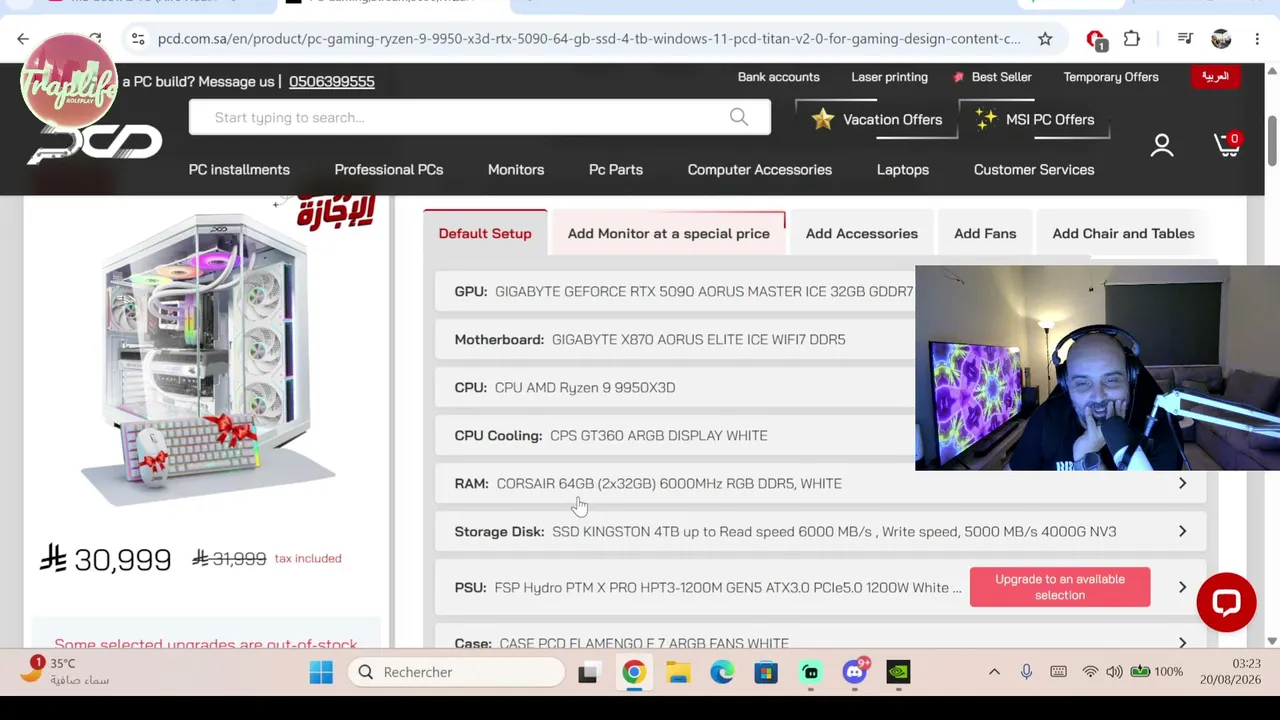Click the browser address bar URL
Viewport: 1280px width, 720px height.
[589, 39]
